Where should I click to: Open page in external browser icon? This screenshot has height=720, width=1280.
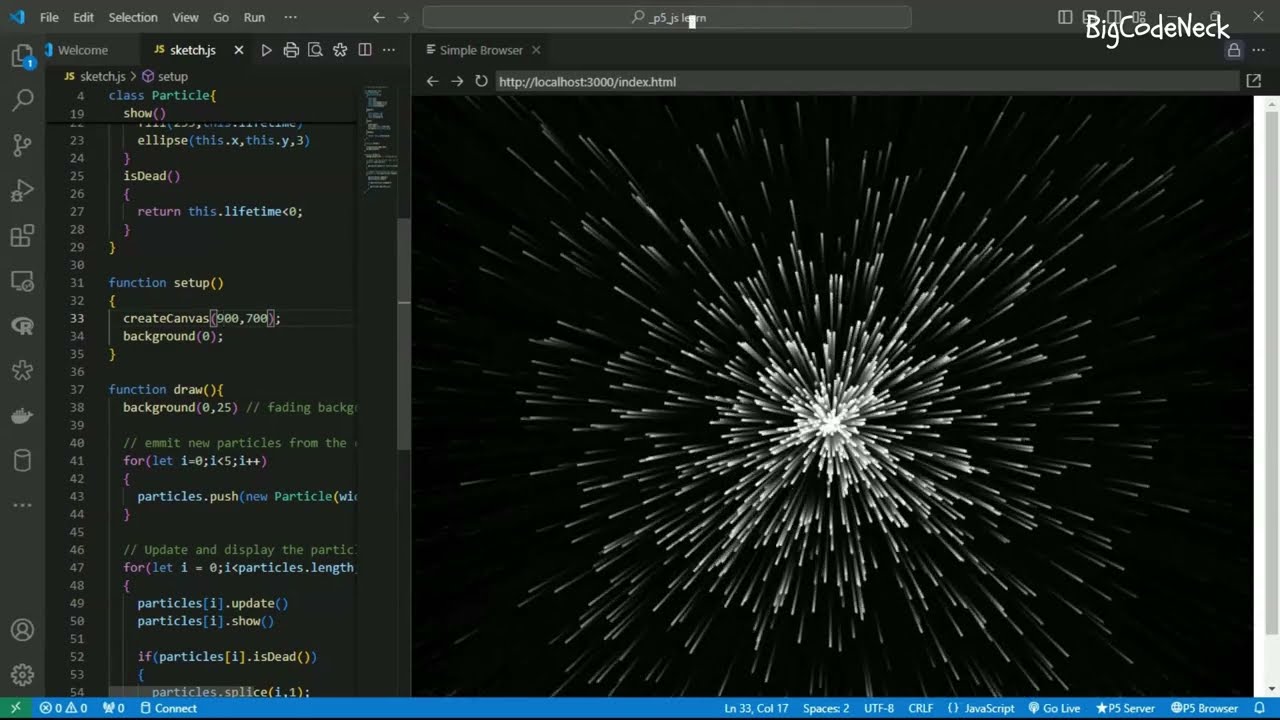(1254, 81)
